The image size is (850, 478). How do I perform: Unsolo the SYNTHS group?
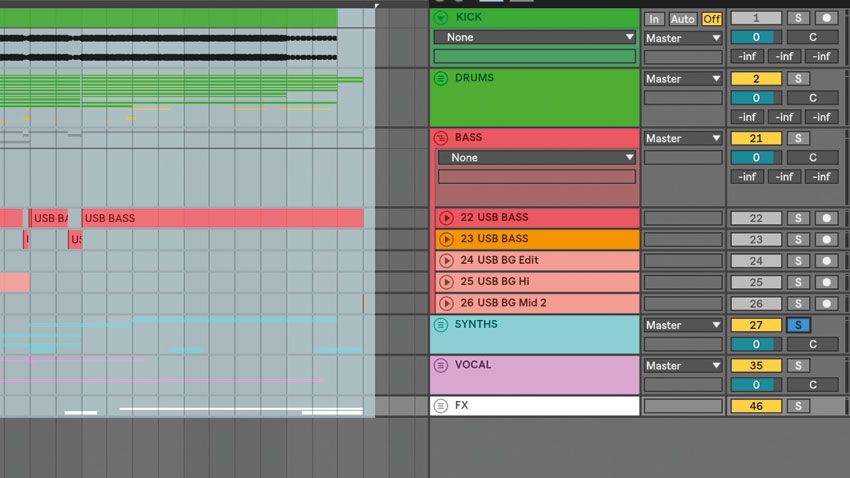pyautogui.click(x=798, y=325)
